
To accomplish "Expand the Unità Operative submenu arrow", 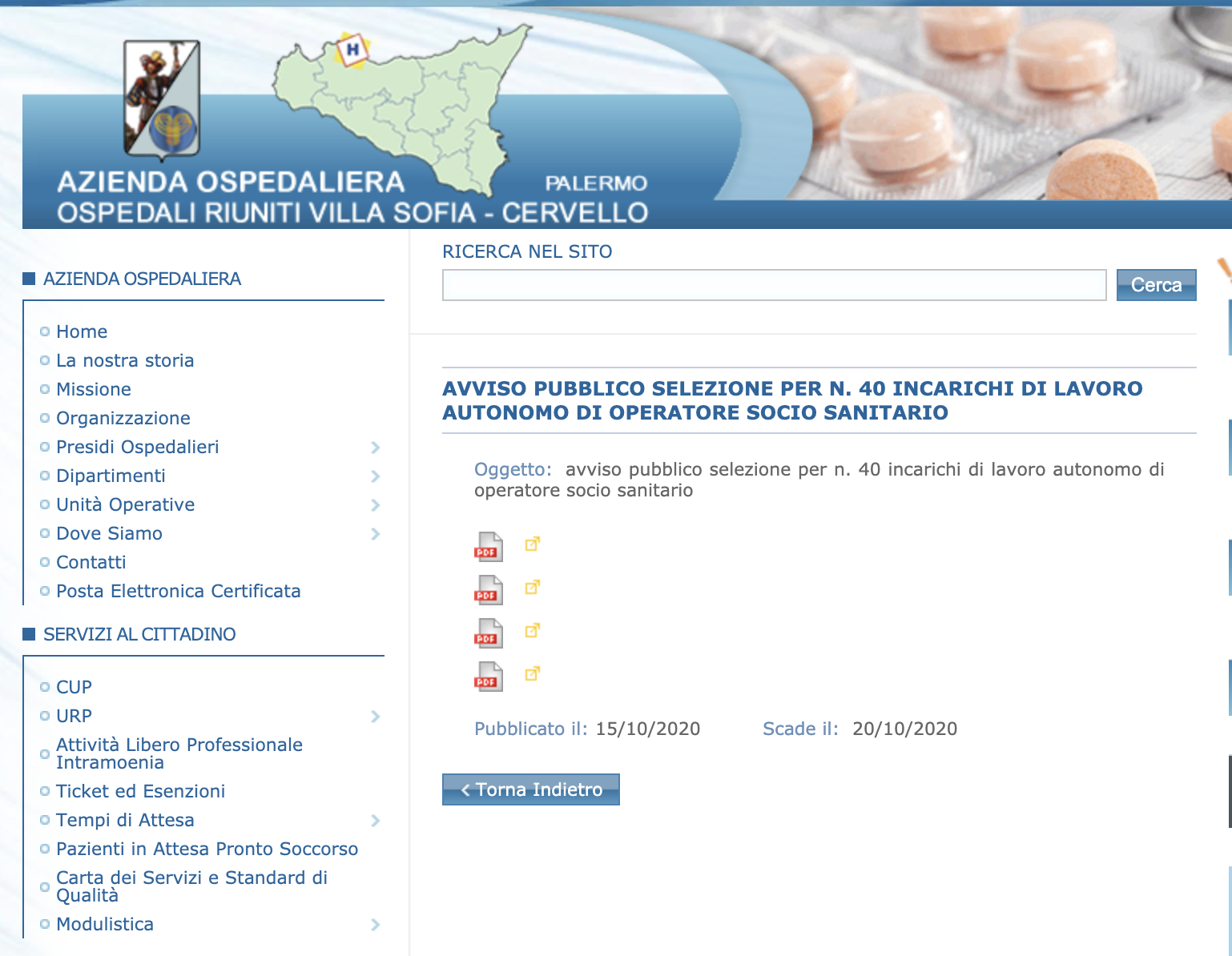I will click(375, 505).
